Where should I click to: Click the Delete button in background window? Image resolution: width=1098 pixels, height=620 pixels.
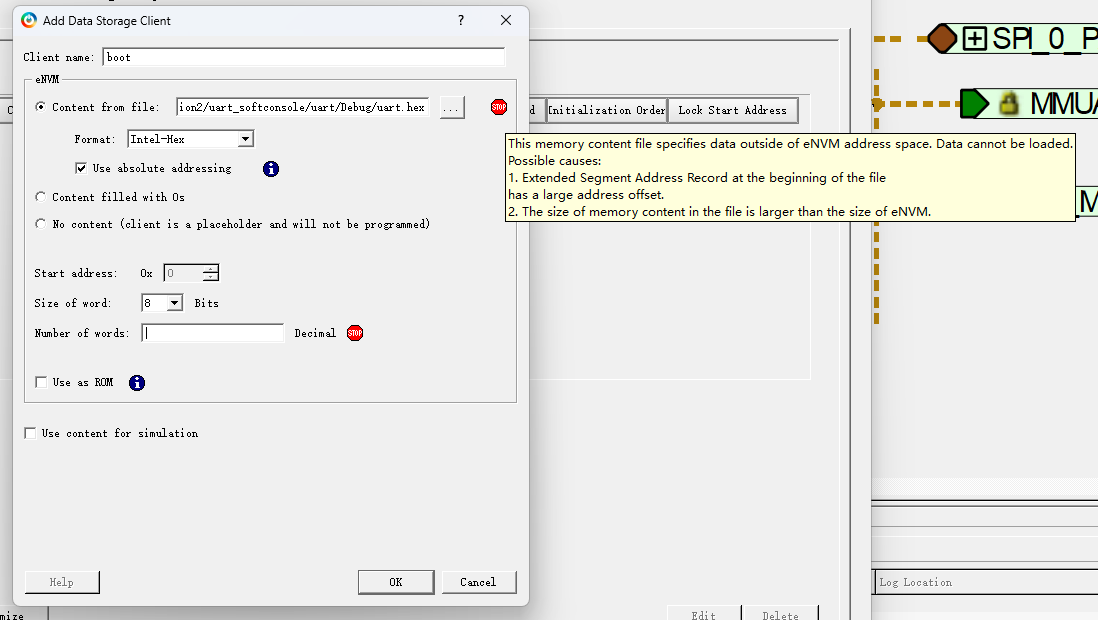[780, 614]
